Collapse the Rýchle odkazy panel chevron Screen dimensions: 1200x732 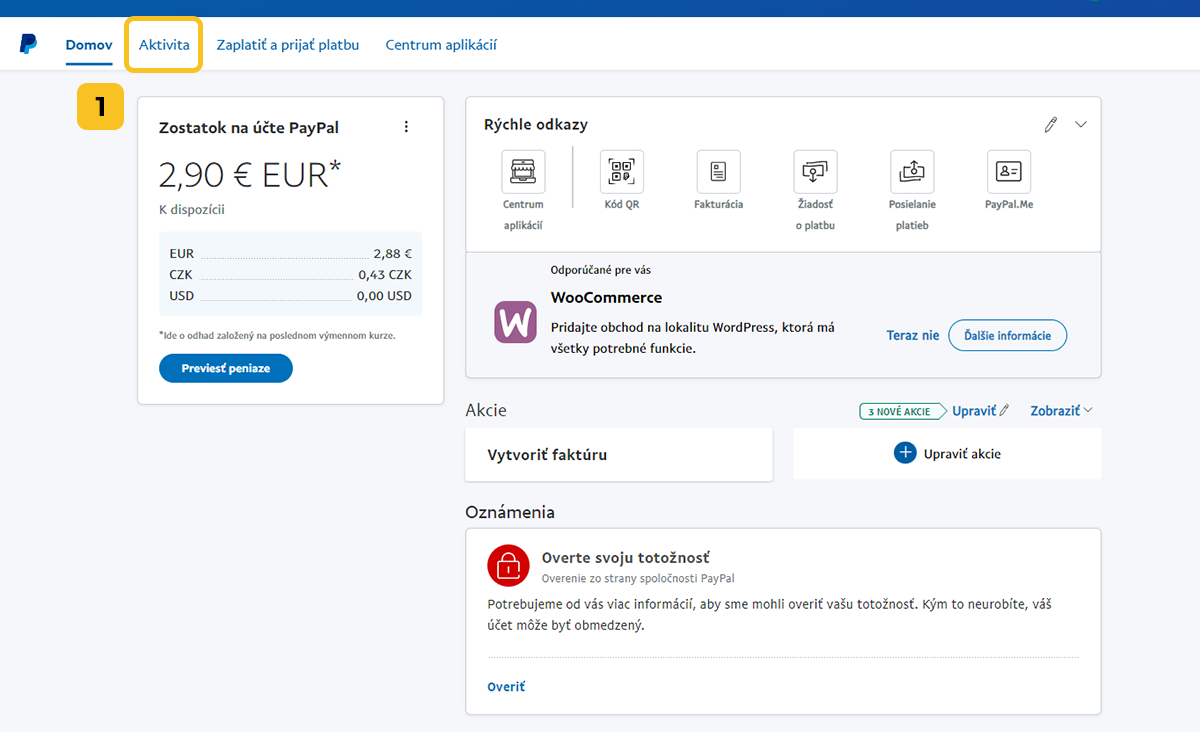click(1080, 125)
